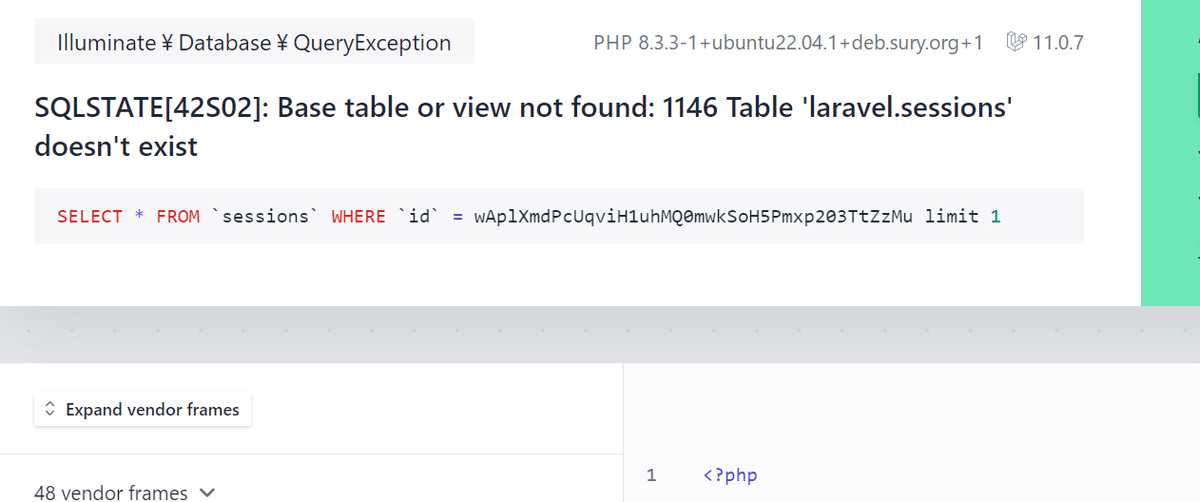Click the Laravel version 11.0.7 text
The height and width of the screenshot is (502, 1200).
1057,43
